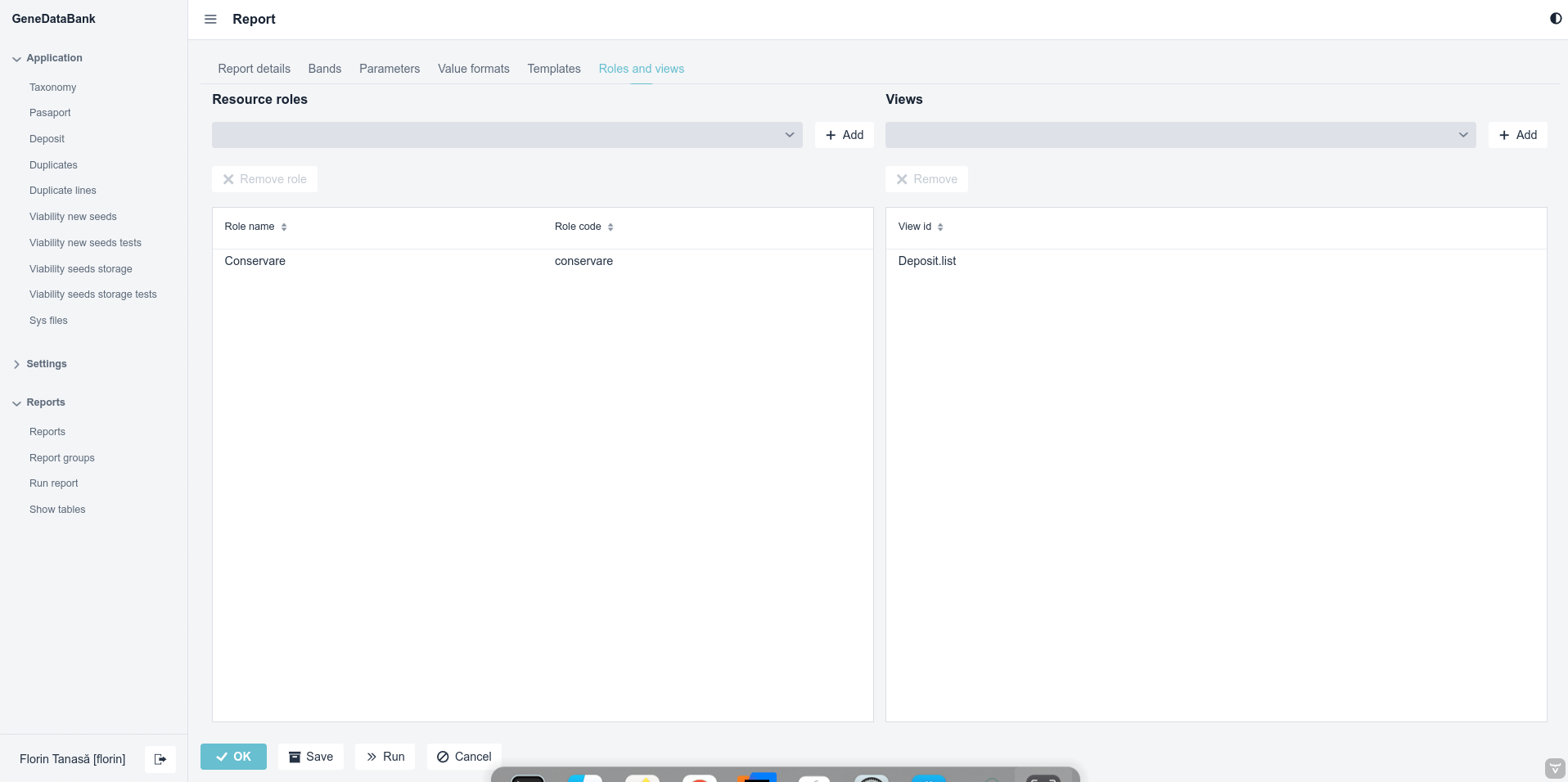Confirm with the OK button

pos(233,757)
